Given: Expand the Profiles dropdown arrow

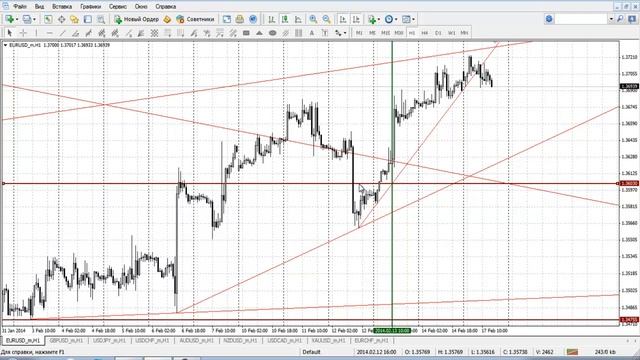Looking at the screenshot, I should (x=34, y=19).
